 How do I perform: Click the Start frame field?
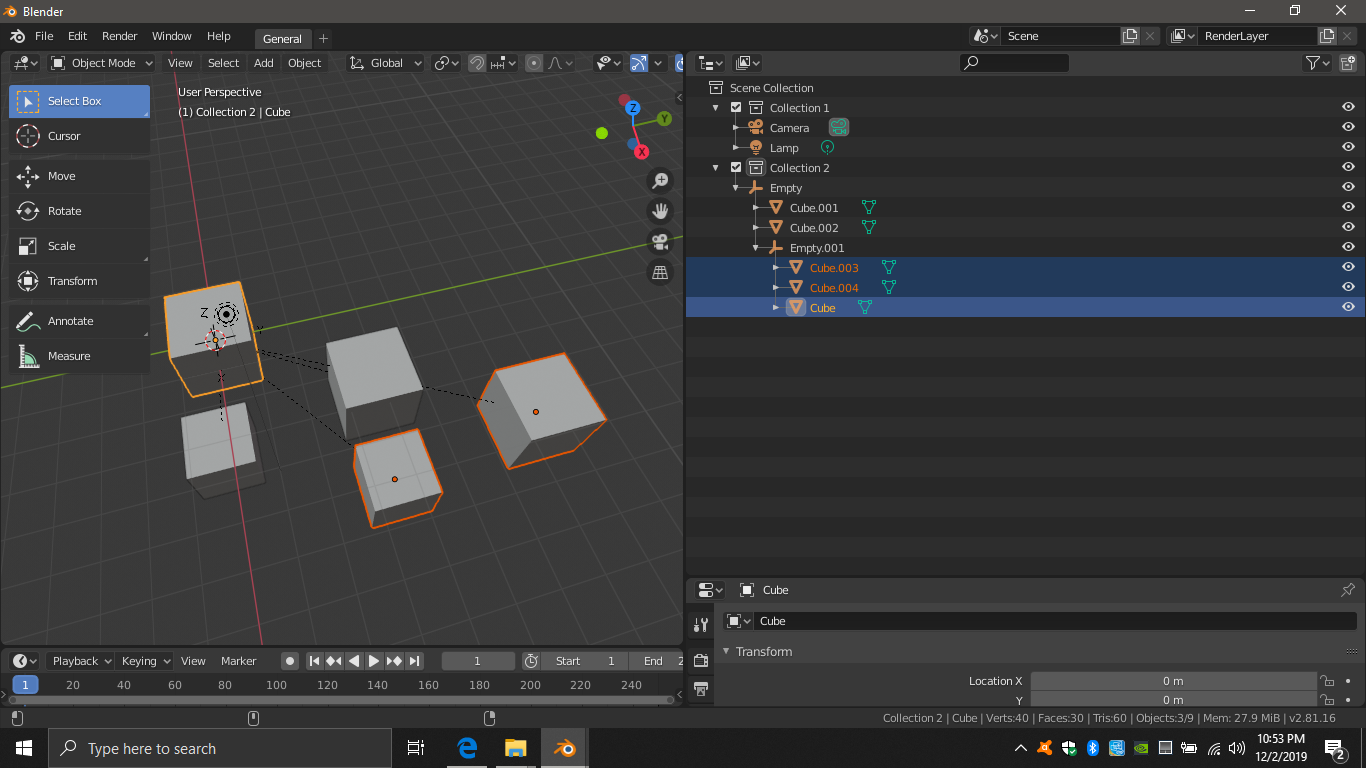(x=587, y=661)
